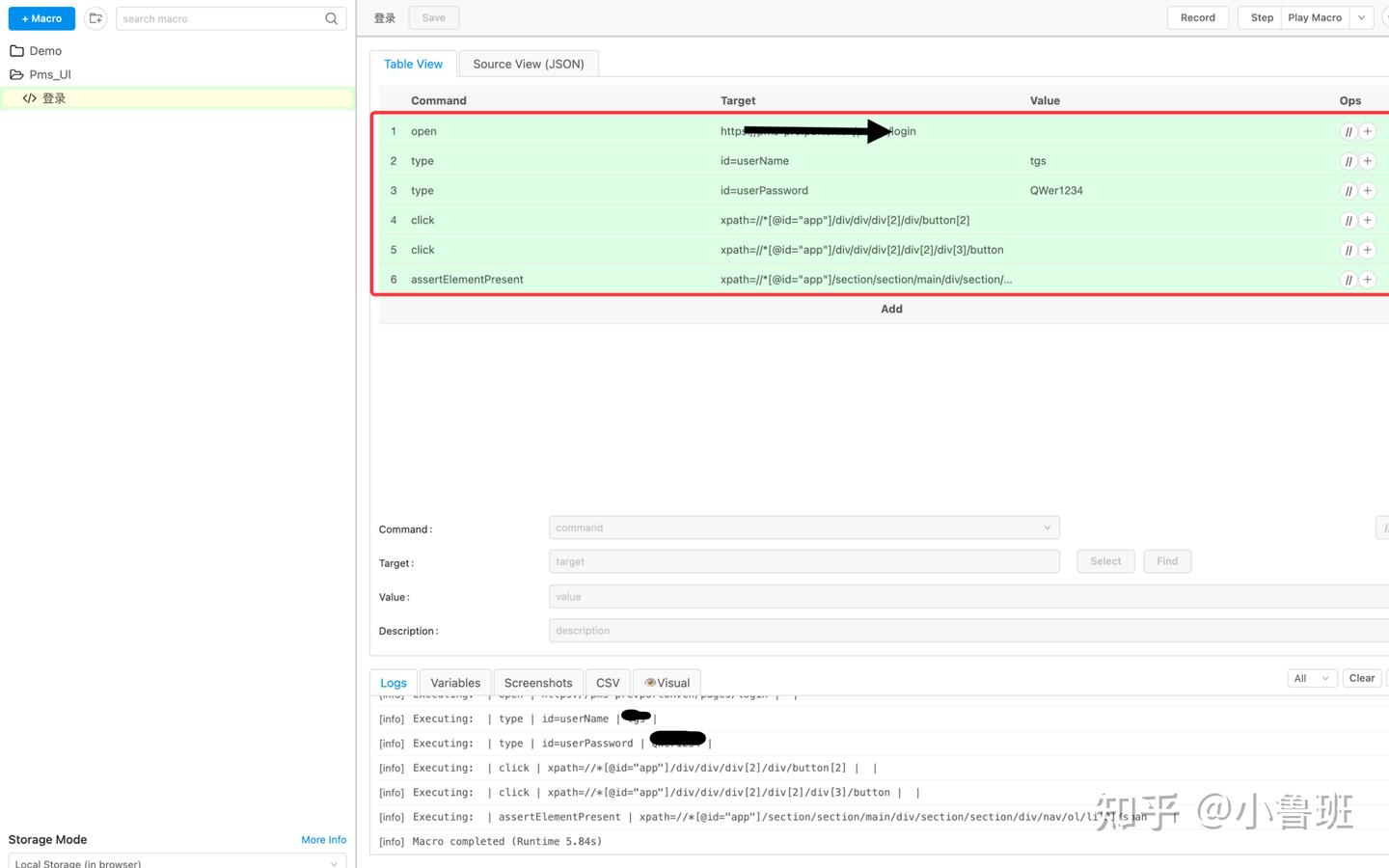
Task: Click the magnifier icon in the macro search box
Action: tap(331, 18)
